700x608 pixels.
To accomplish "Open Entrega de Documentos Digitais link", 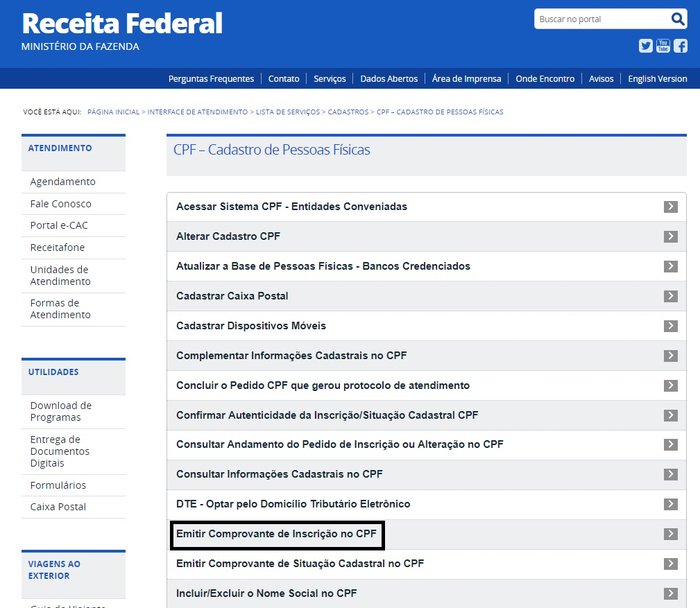I will click(x=60, y=451).
